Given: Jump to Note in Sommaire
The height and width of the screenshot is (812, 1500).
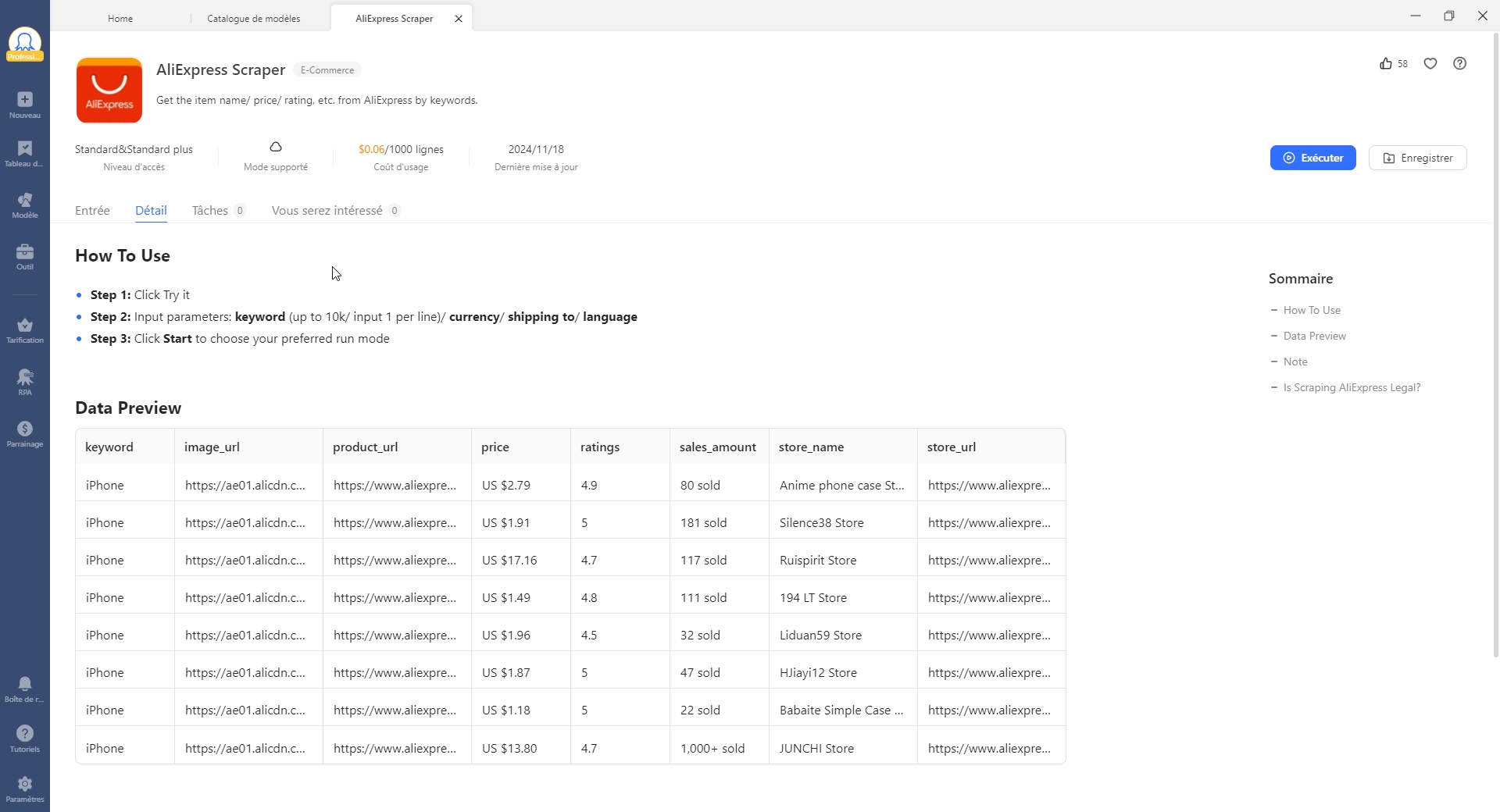Looking at the screenshot, I should point(1295,361).
